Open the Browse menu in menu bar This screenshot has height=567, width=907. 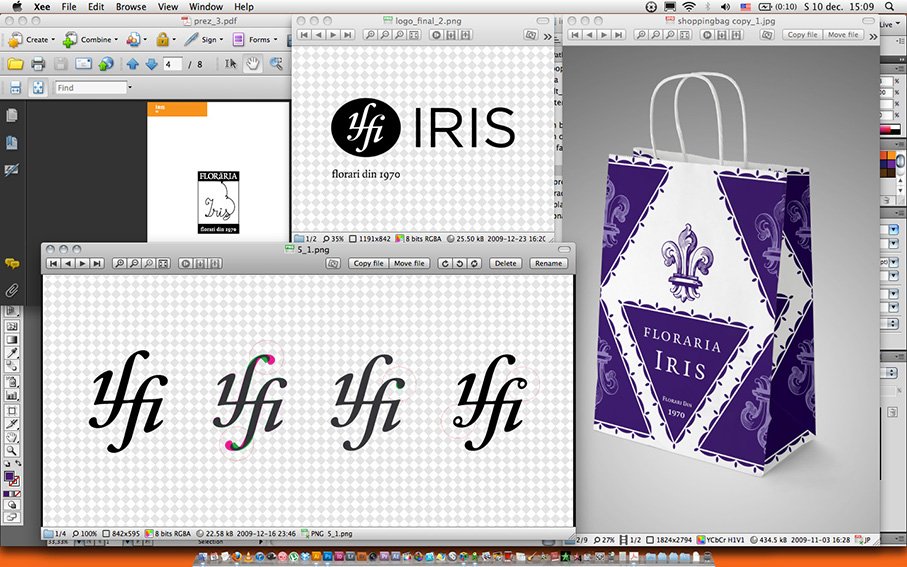pos(130,7)
